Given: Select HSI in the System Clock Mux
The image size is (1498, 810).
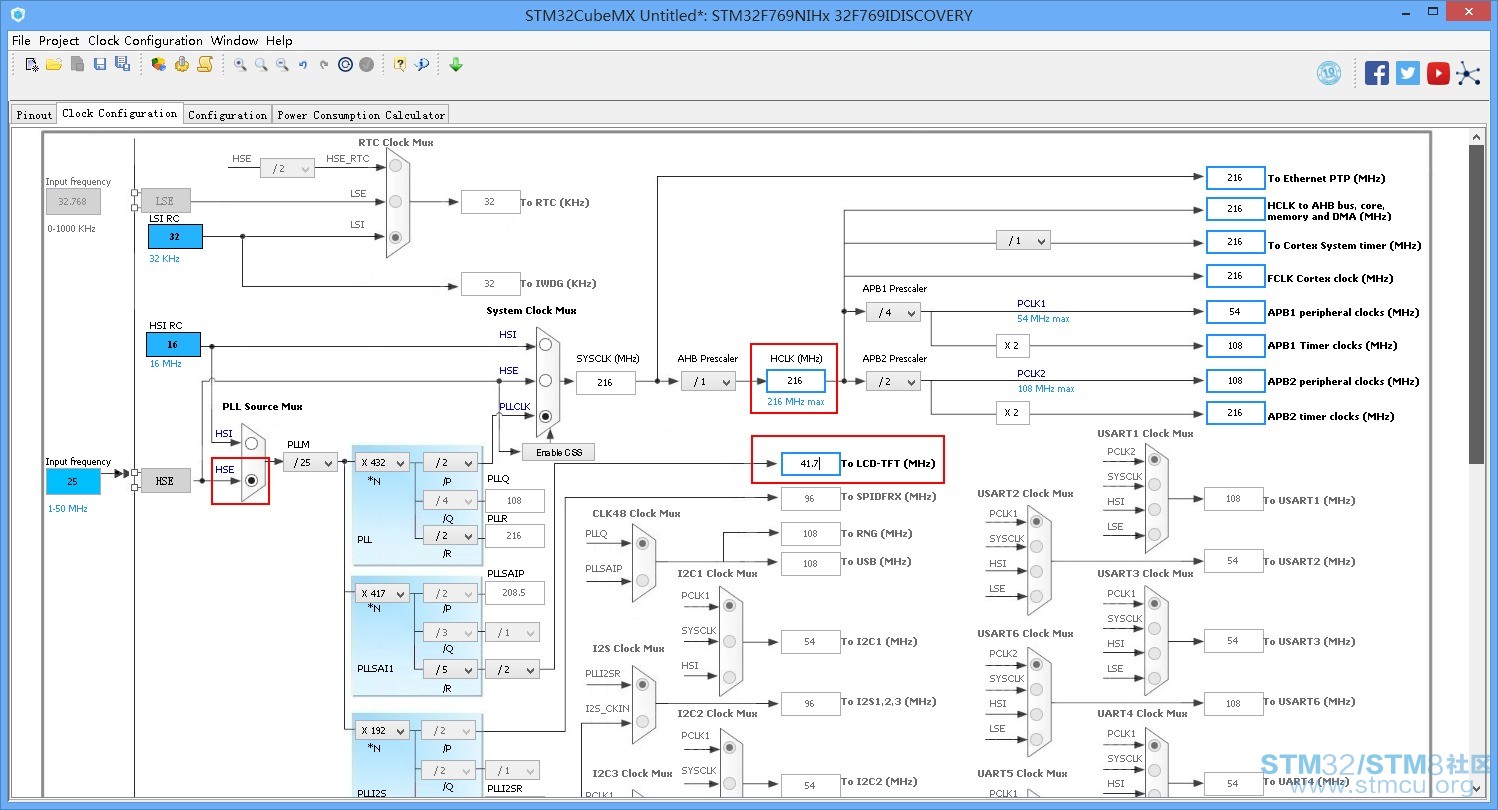Looking at the screenshot, I should tap(545, 344).
